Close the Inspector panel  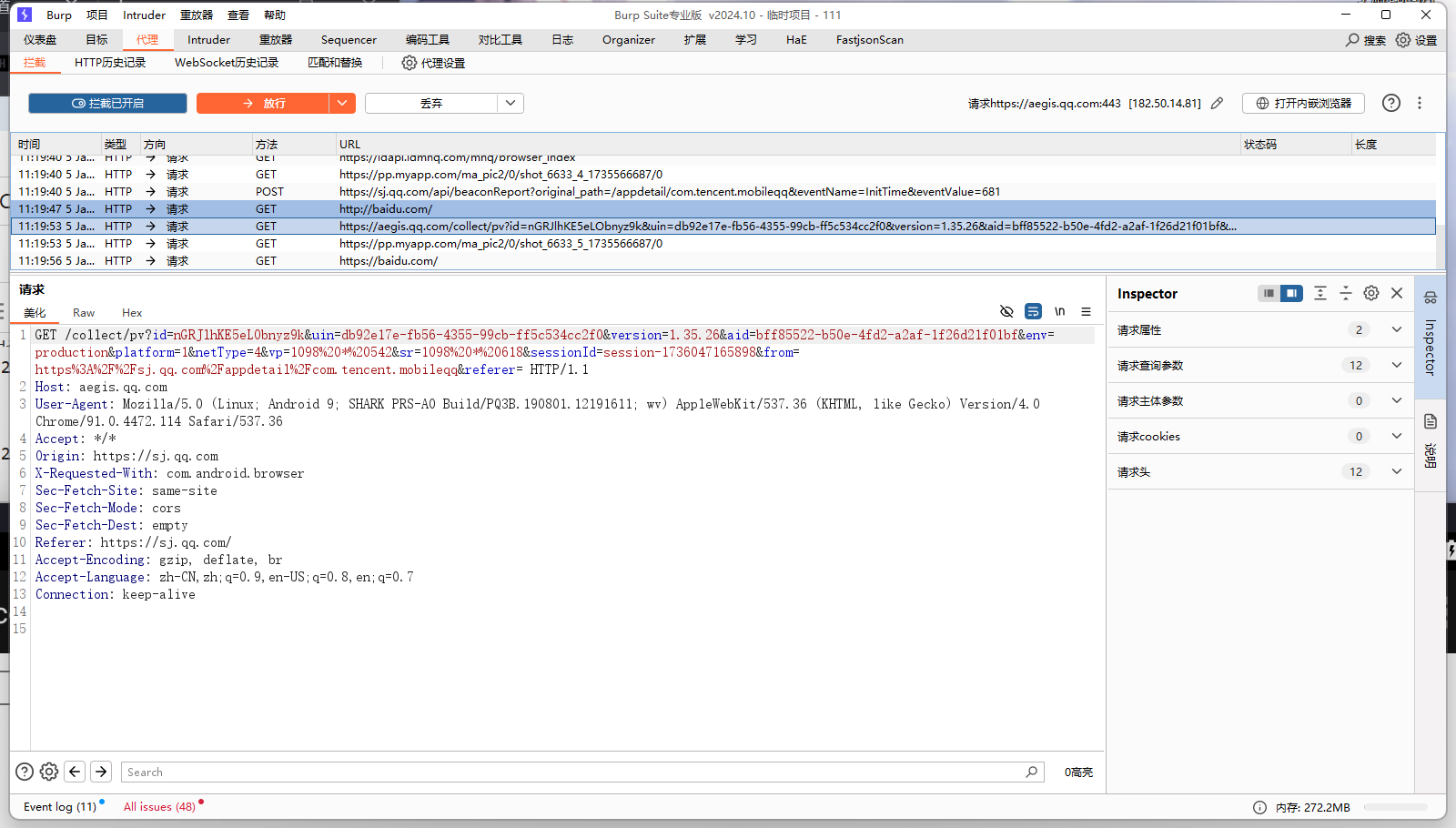pyautogui.click(x=1397, y=293)
